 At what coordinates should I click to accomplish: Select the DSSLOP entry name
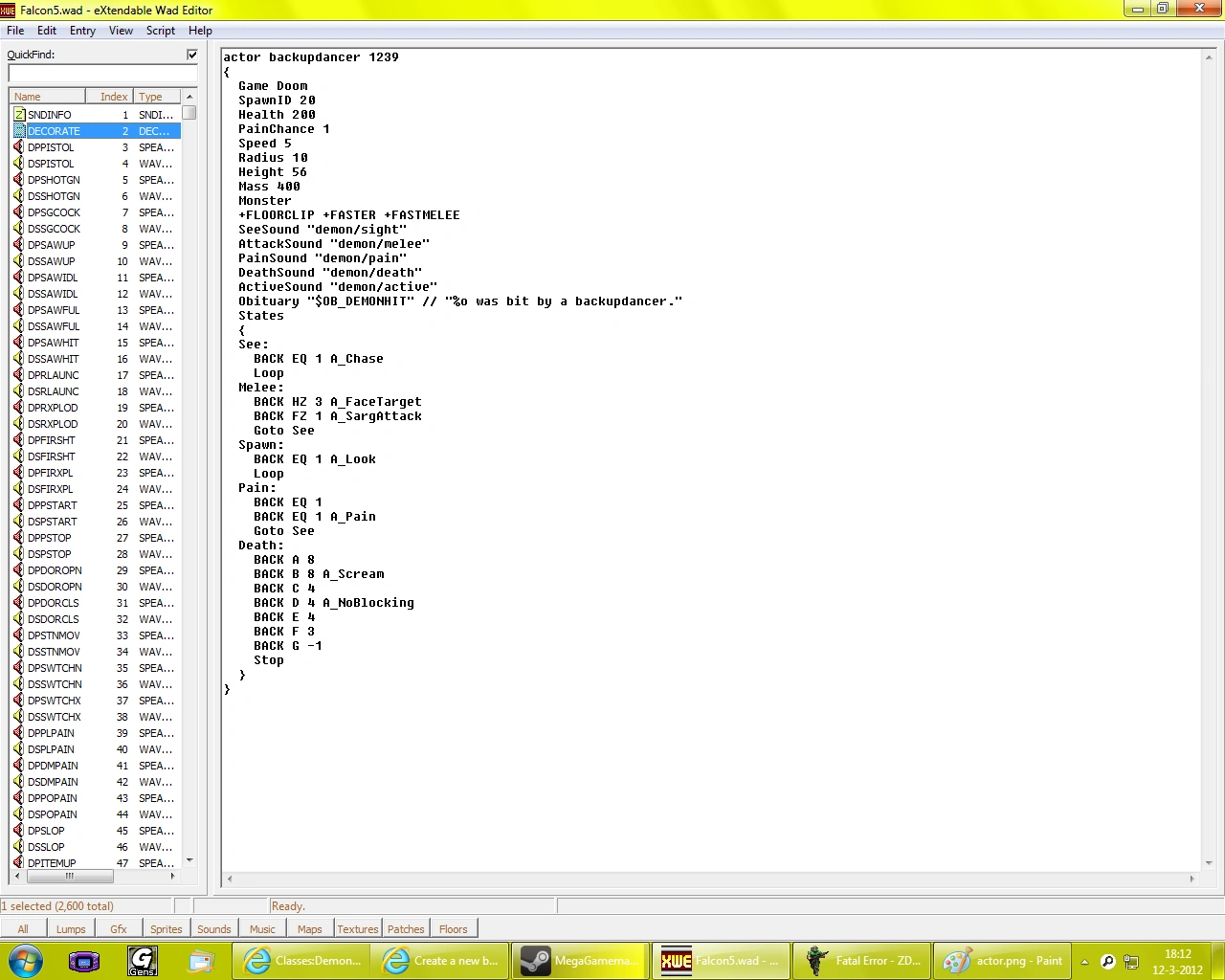click(x=46, y=847)
